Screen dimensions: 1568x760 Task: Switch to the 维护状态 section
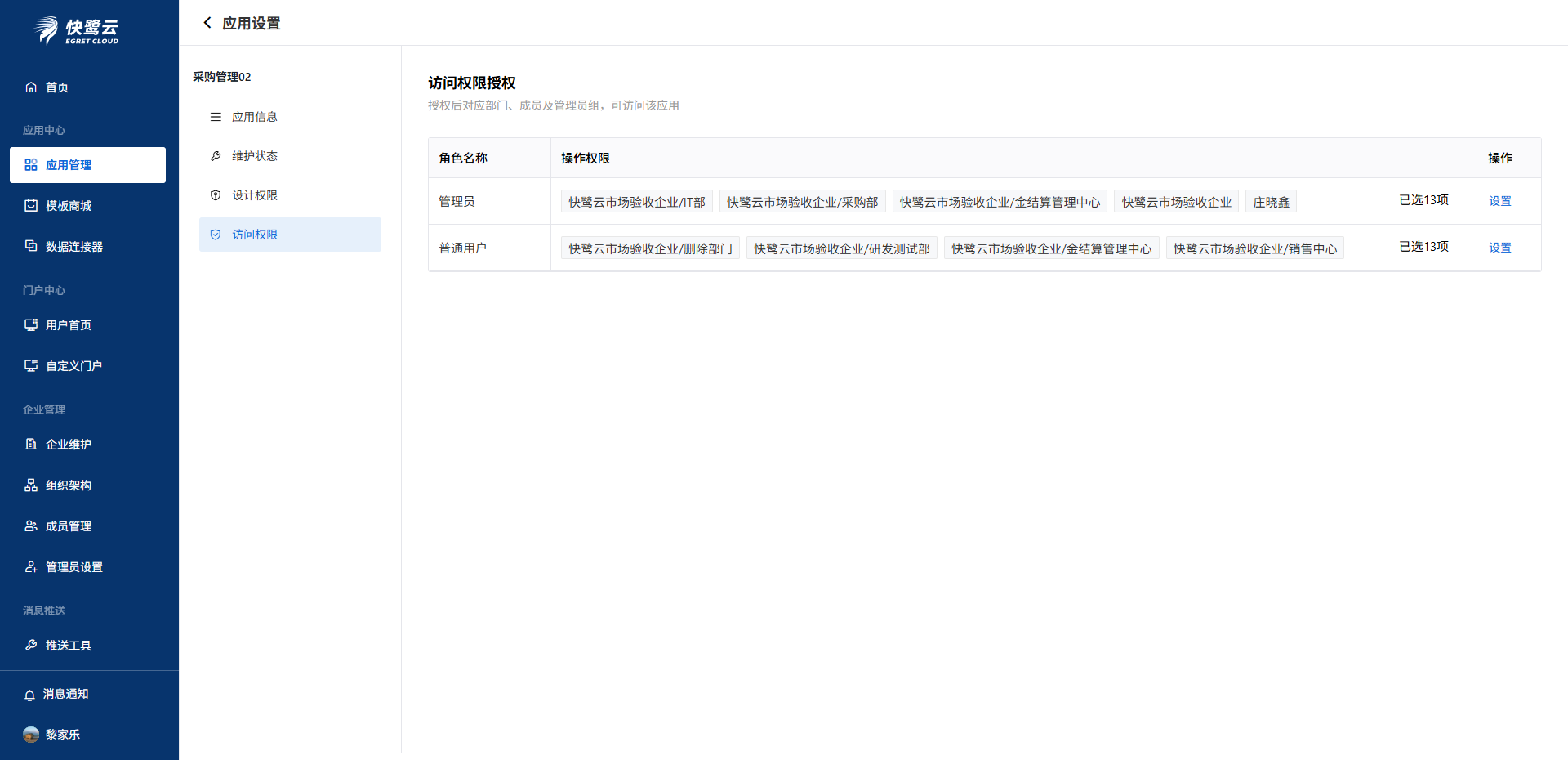coord(254,156)
